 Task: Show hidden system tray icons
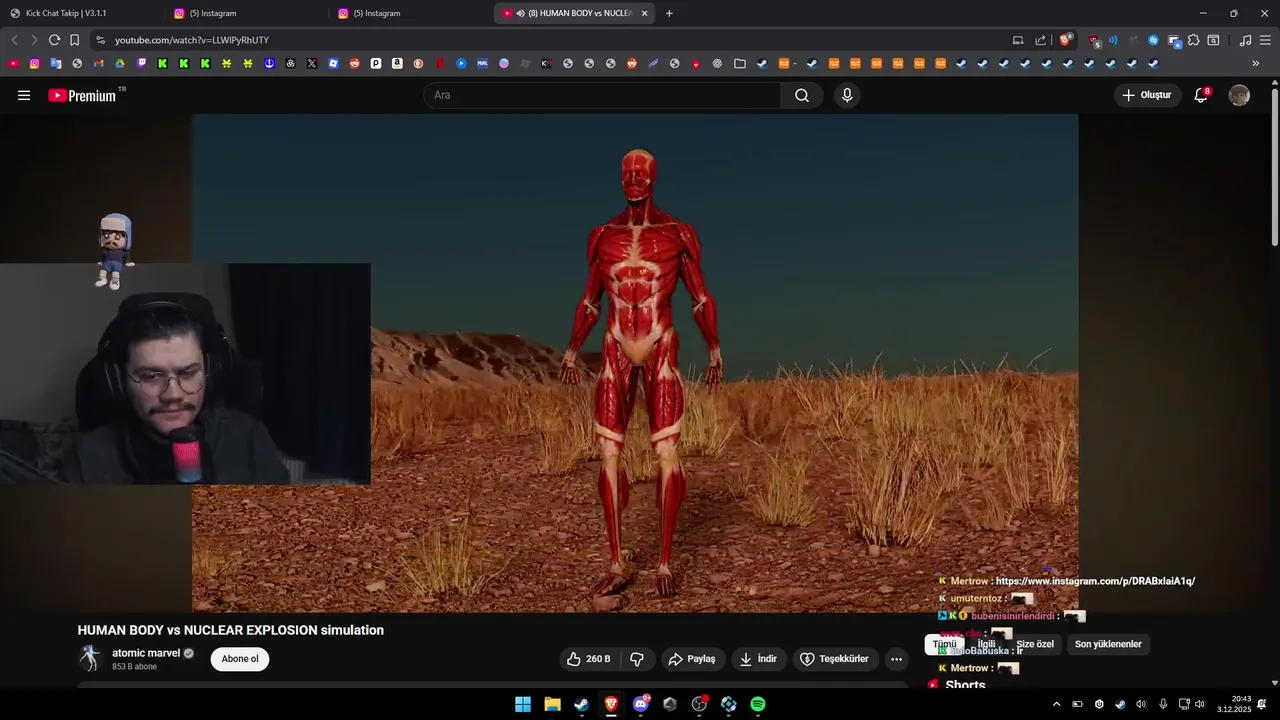click(1056, 704)
